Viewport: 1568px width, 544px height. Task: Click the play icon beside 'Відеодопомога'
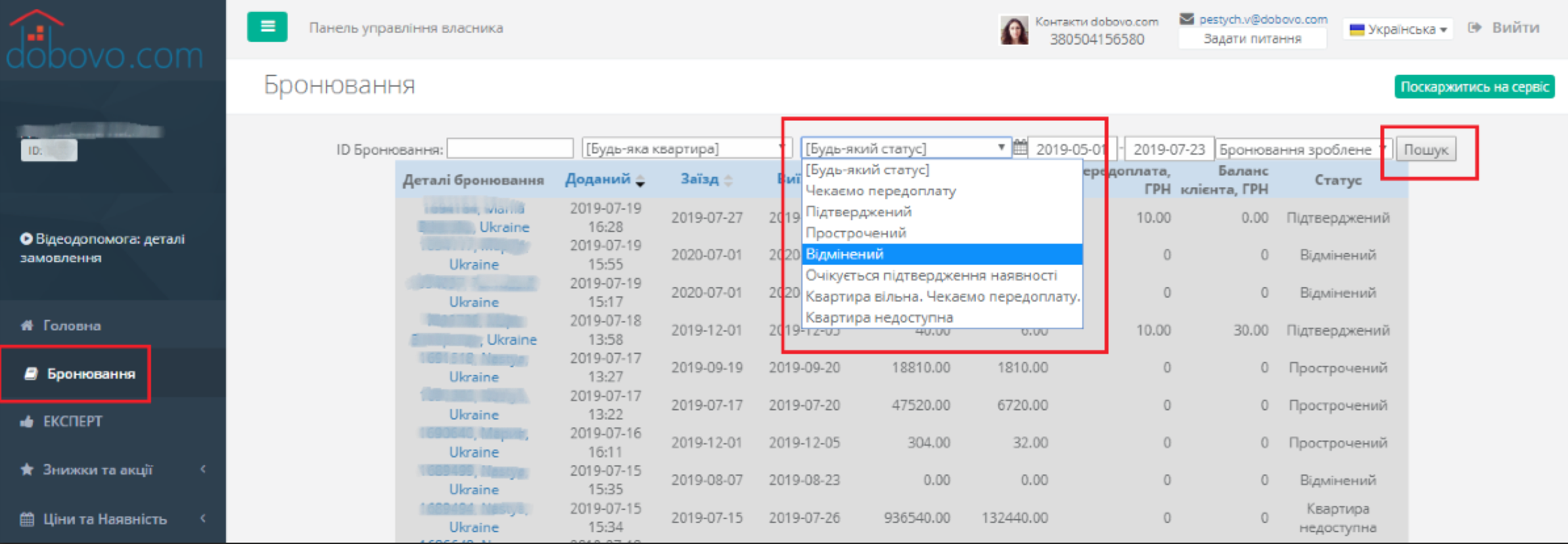(26, 238)
